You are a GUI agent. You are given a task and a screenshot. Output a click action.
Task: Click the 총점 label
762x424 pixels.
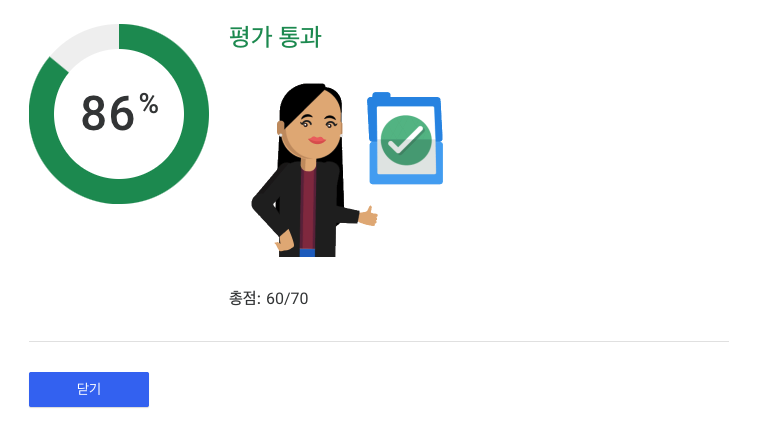click(x=242, y=298)
